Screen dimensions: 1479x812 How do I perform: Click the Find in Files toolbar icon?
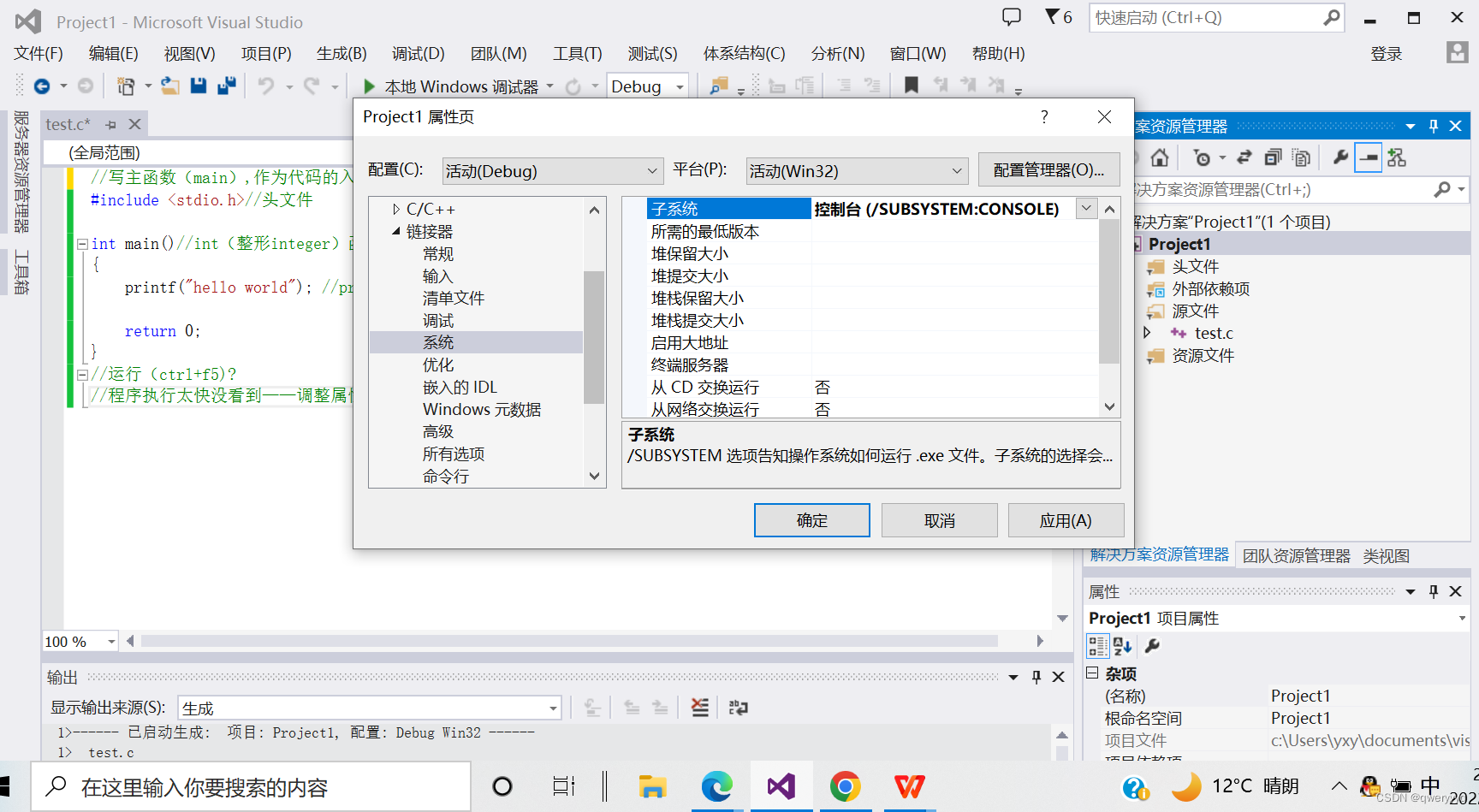click(718, 86)
